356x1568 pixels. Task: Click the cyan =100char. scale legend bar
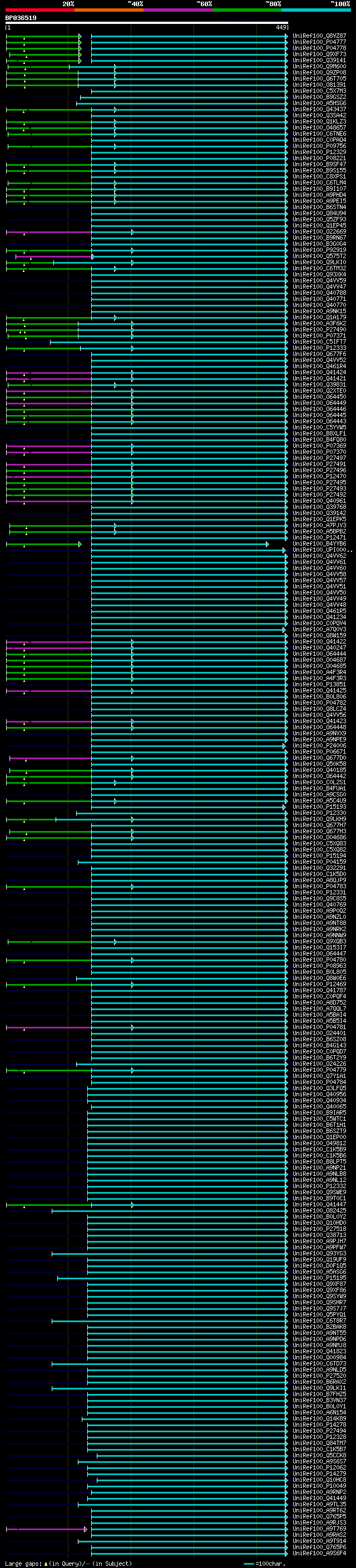tap(249, 1564)
